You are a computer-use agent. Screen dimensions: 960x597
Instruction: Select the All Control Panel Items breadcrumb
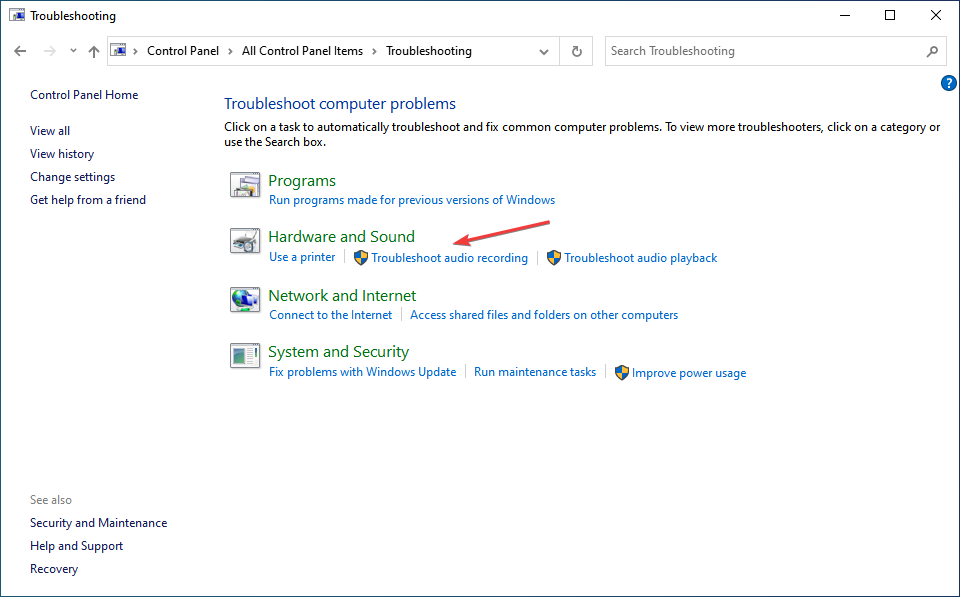pyautogui.click(x=302, y=51)
